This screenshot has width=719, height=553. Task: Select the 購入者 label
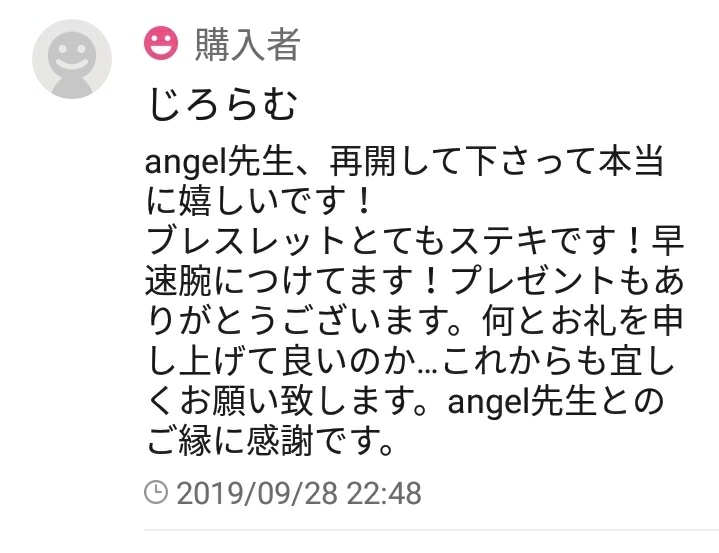[247, 44]
